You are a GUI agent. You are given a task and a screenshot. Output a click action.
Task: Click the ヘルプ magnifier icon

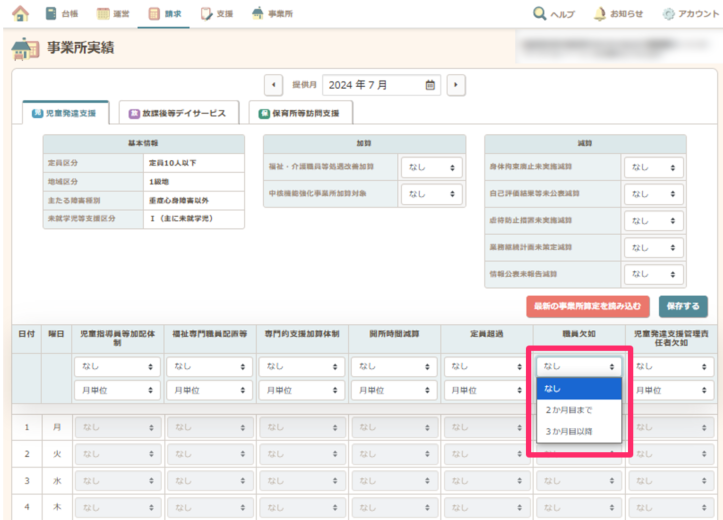click(x=540, y=14)
